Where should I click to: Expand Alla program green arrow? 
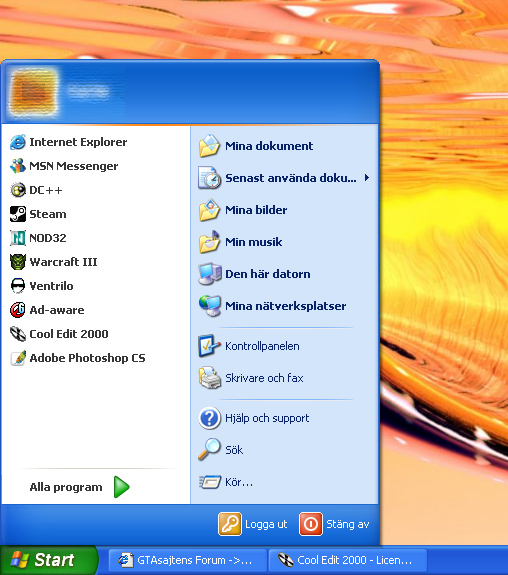[121, 487]
